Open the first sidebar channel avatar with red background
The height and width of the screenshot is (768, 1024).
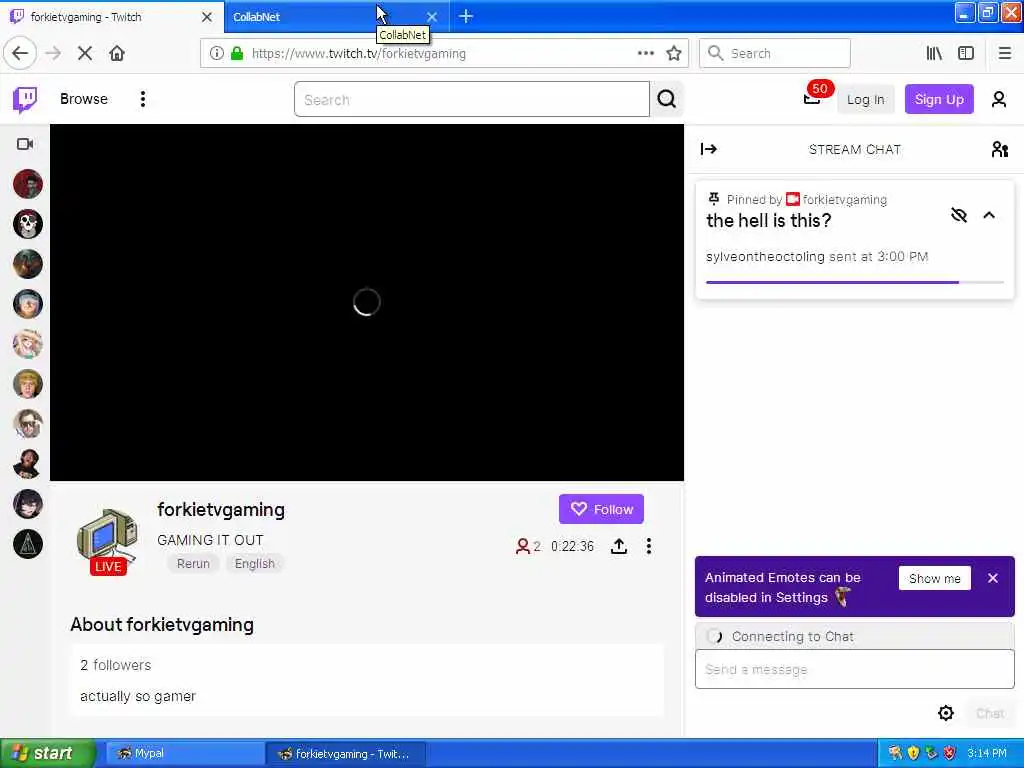(x=27, y=184)
